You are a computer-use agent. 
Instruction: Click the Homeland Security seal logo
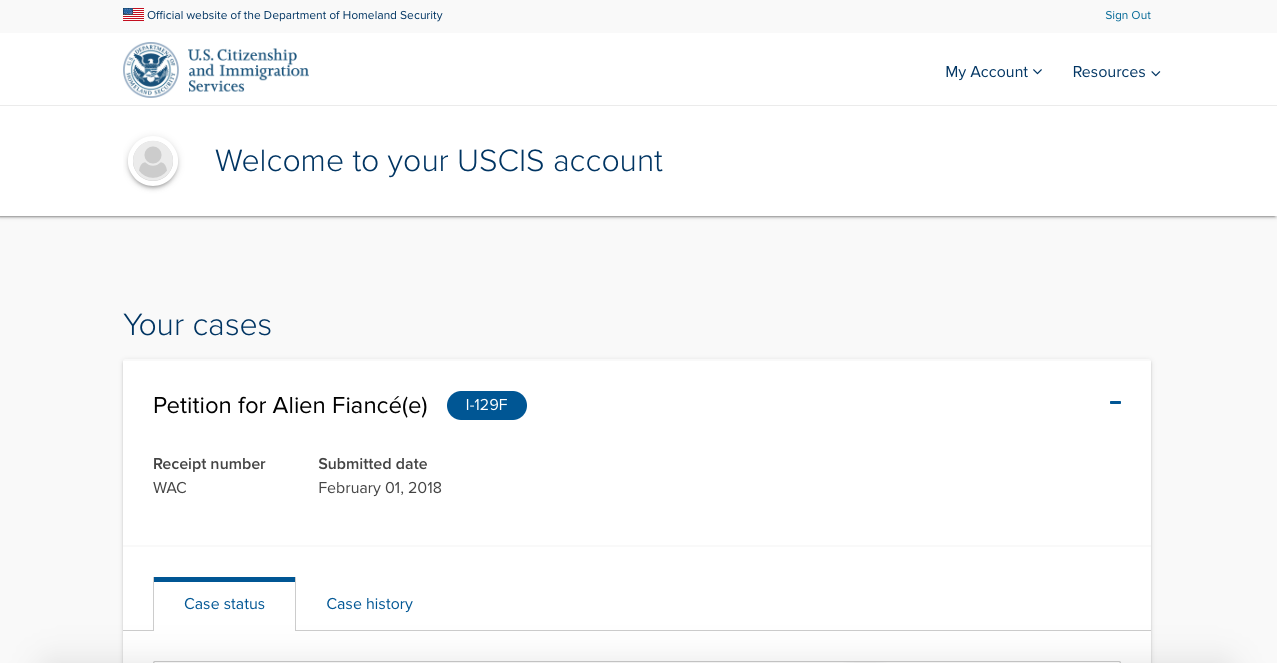tap(151, 70)
